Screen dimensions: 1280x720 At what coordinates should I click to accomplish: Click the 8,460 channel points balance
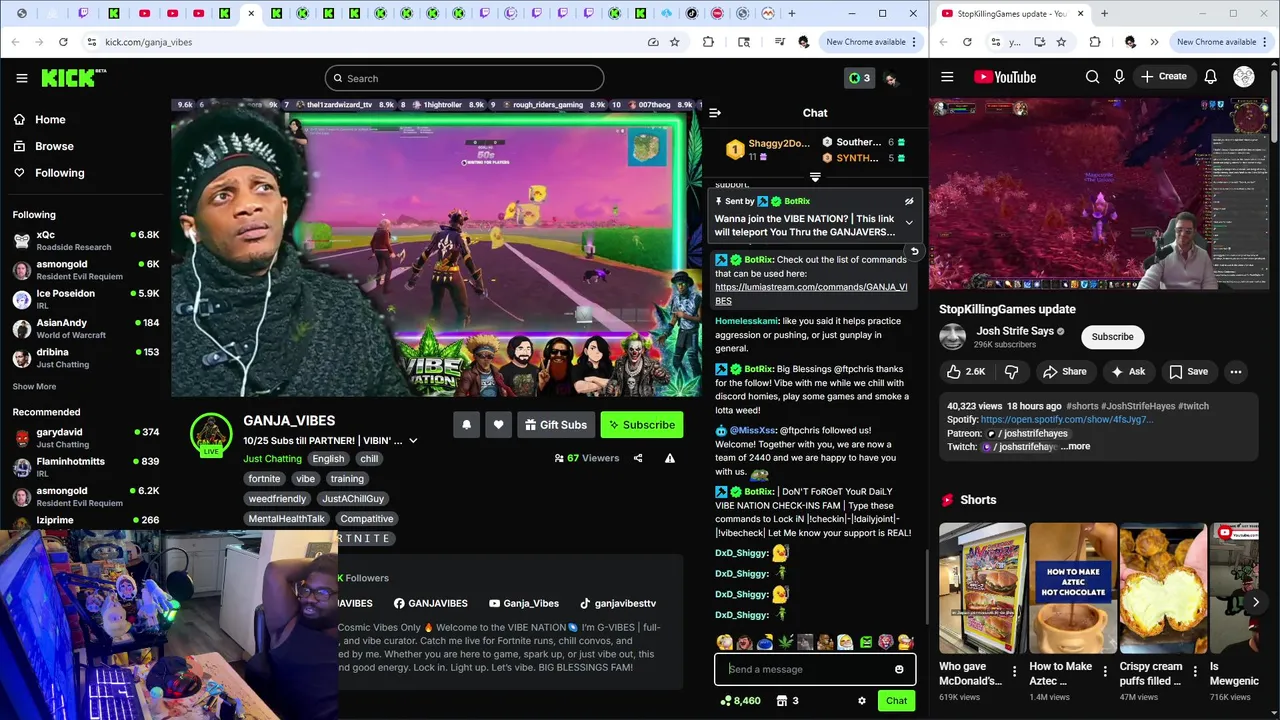point(740,701)
